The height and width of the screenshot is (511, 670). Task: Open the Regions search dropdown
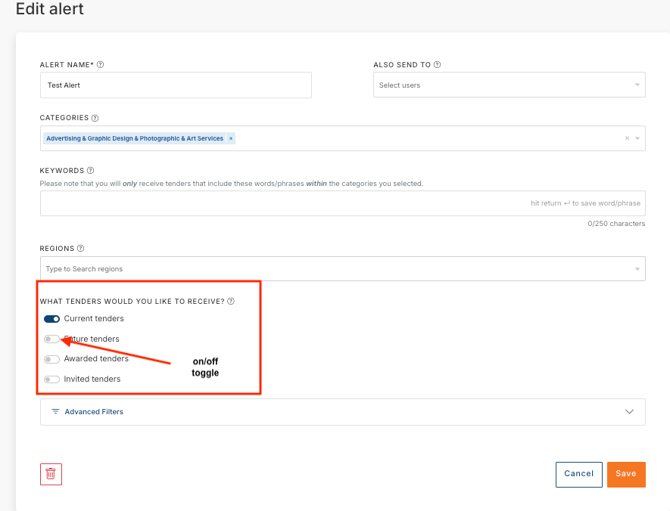pyautogui.click(x=340, y=269)
